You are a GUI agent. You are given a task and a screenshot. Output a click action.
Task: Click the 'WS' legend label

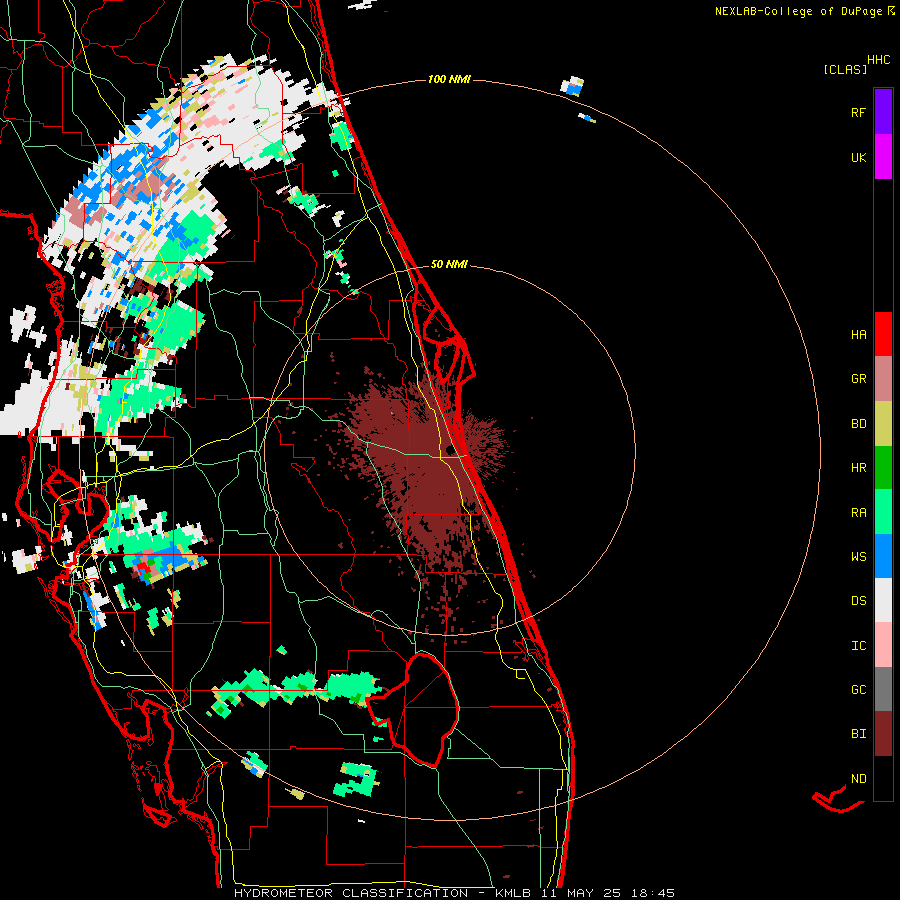[x=858, y=557]
